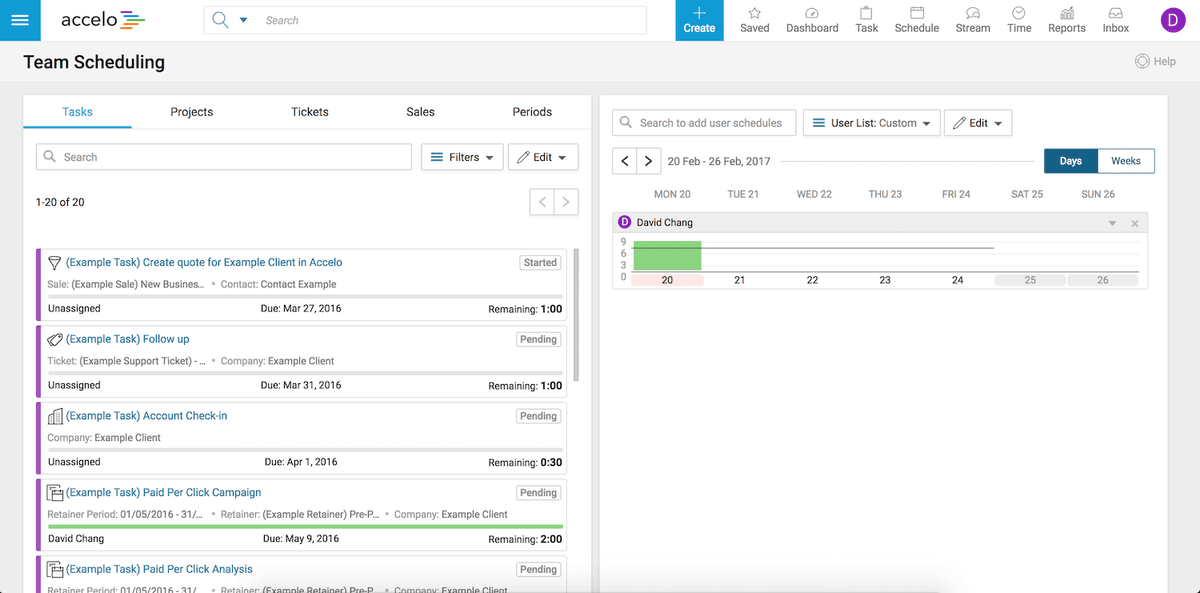
Task: Switch to the Periods tab
Action: [532, 112]
